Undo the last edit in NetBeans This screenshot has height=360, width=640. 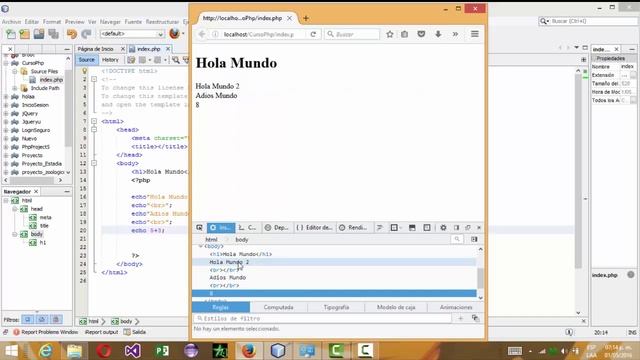72,34
